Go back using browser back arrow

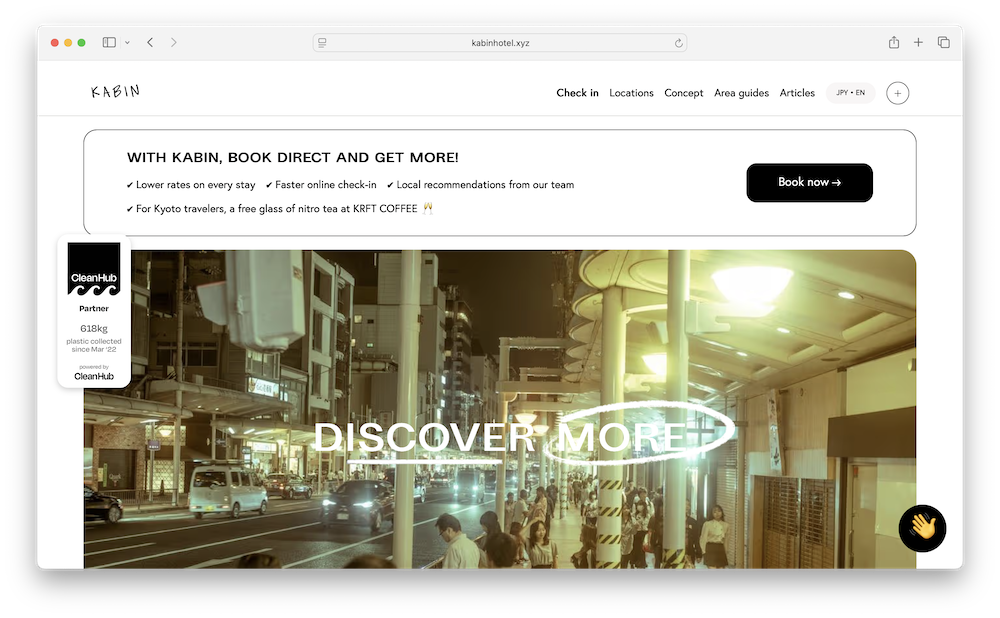(x=150, y=43)
